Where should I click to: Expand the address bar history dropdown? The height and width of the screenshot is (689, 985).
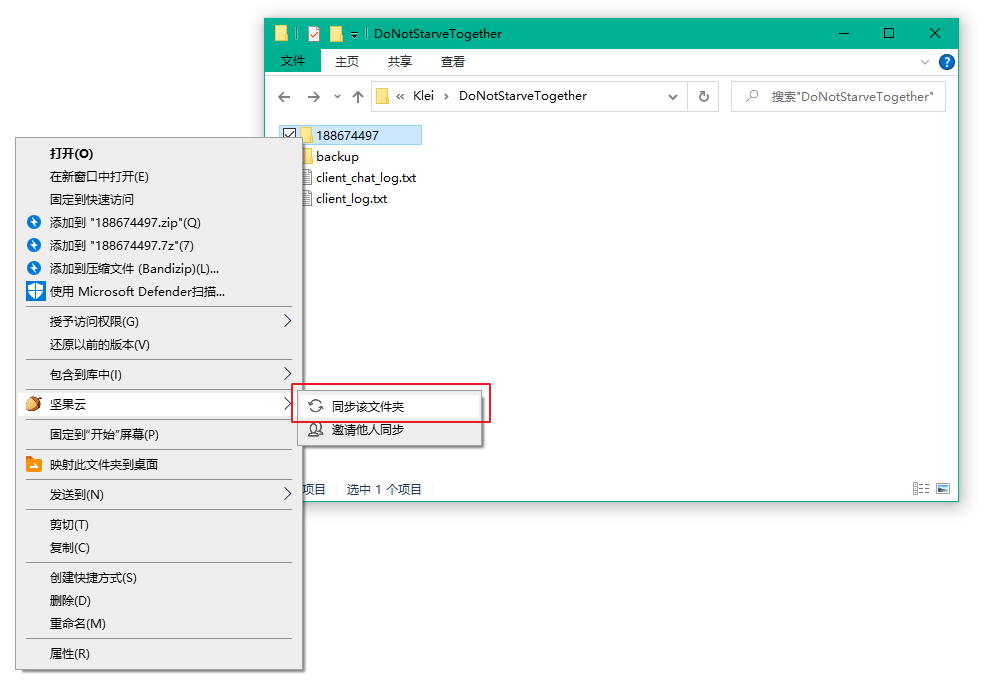673,97
